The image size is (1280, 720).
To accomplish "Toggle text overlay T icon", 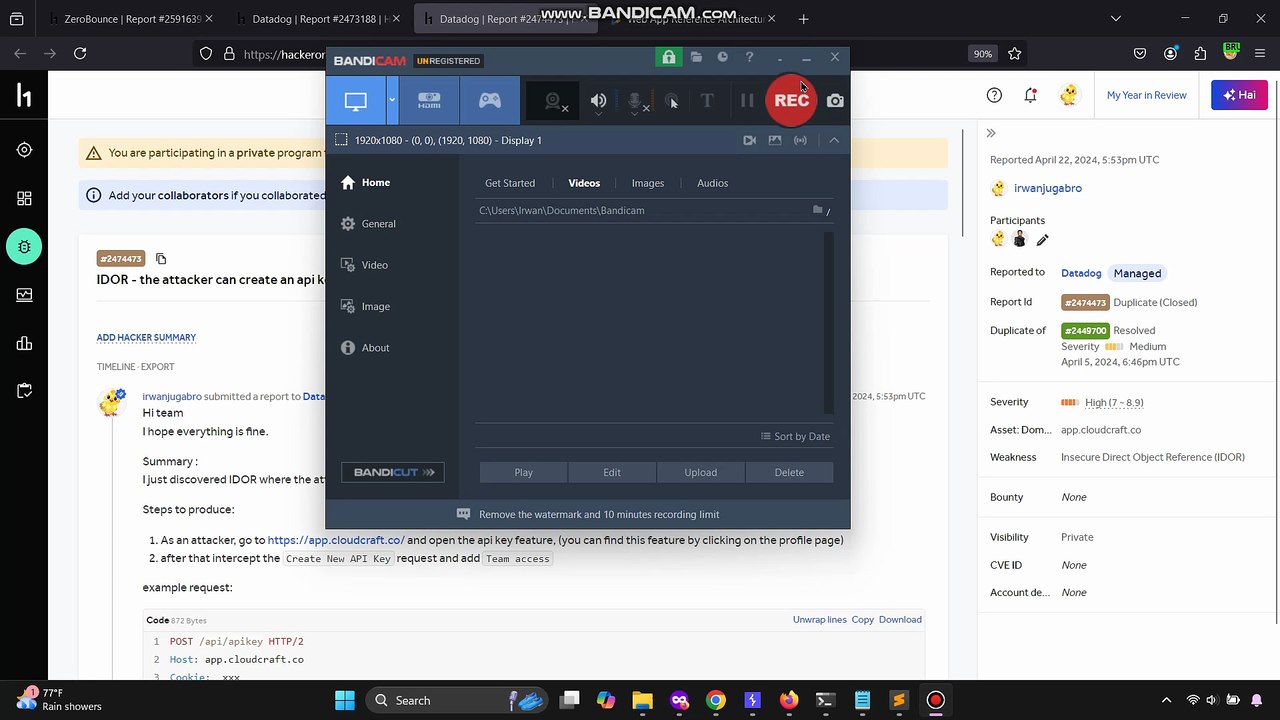I will (707, 100).
